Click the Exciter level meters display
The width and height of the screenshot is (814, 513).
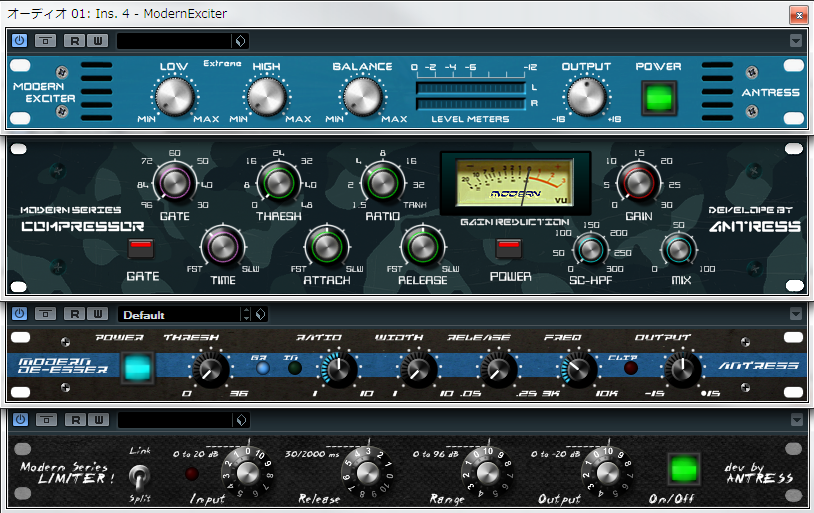[470, 96]
